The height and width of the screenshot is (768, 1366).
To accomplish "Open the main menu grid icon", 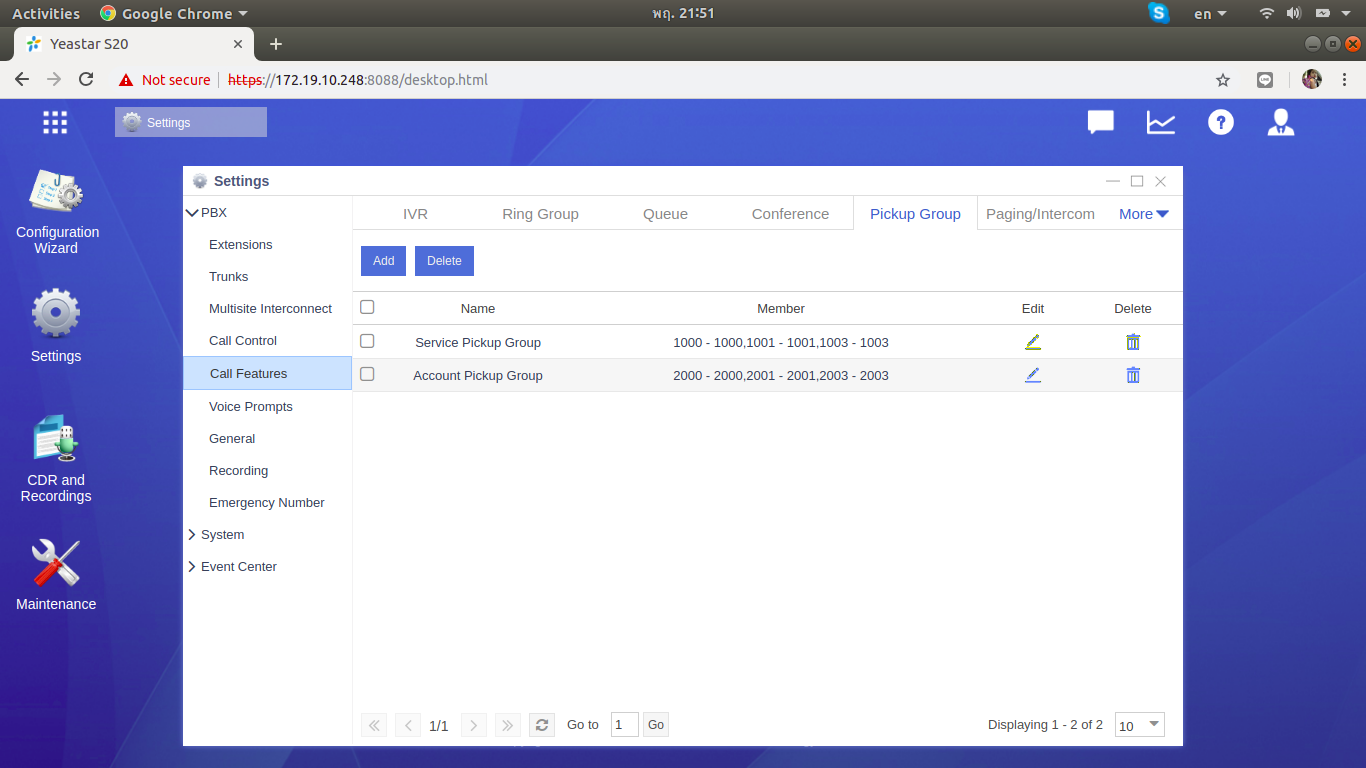I will point(55,122).
